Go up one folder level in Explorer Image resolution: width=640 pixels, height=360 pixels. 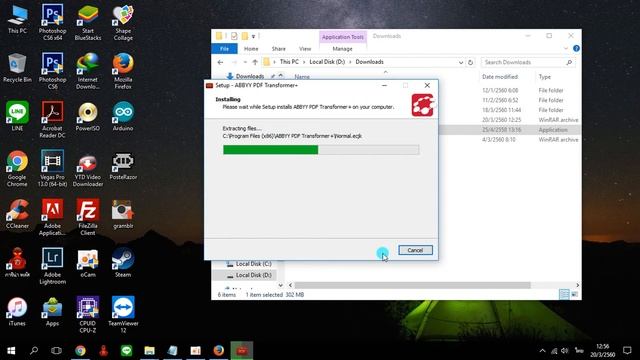tap(255, 62)
